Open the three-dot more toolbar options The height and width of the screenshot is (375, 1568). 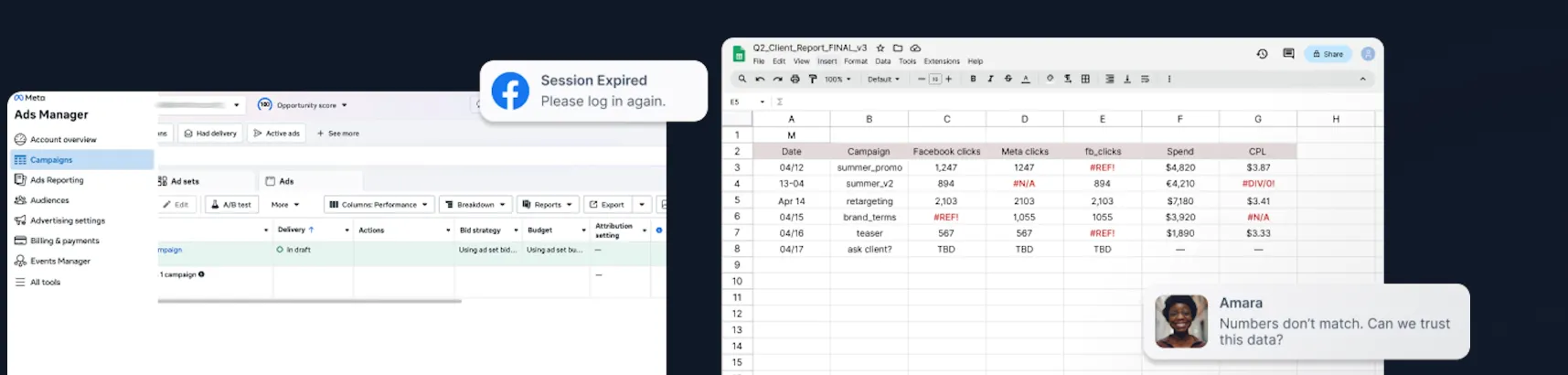click(x=1169, y=80)
